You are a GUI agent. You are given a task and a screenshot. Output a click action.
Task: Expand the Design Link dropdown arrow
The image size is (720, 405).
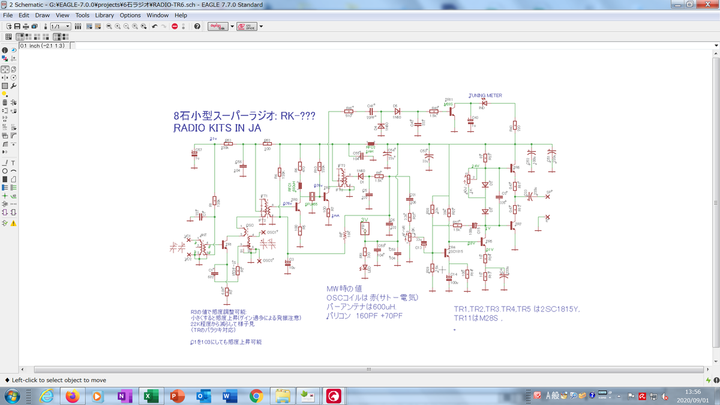(x=233, y=28)
